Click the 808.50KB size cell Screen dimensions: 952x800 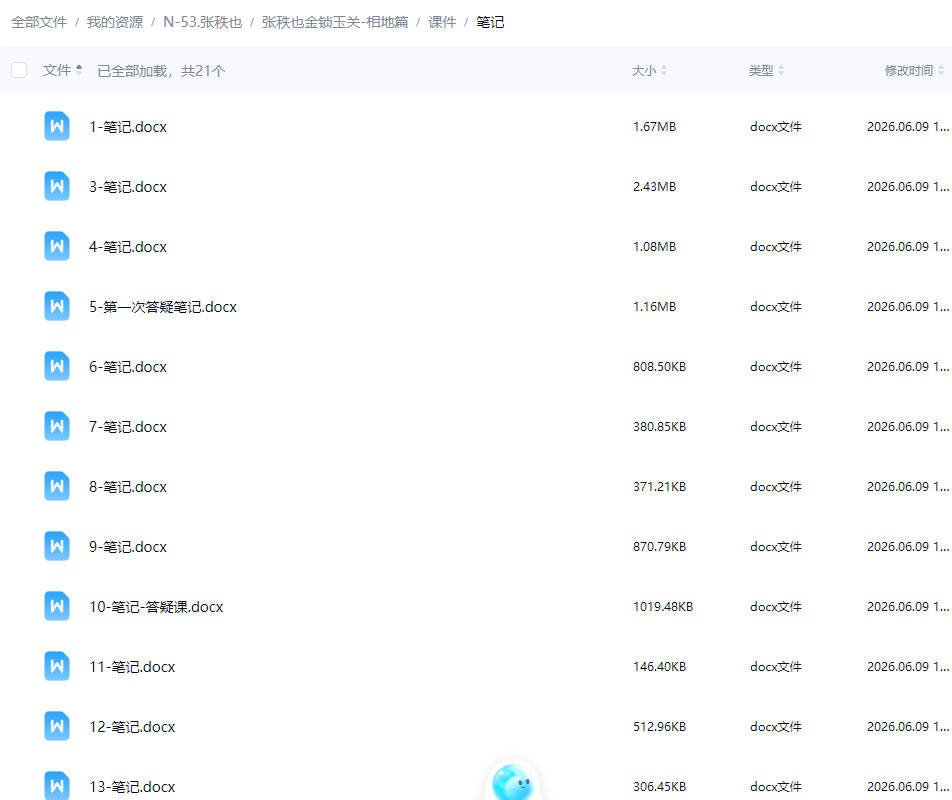click(x=659, y=367)
